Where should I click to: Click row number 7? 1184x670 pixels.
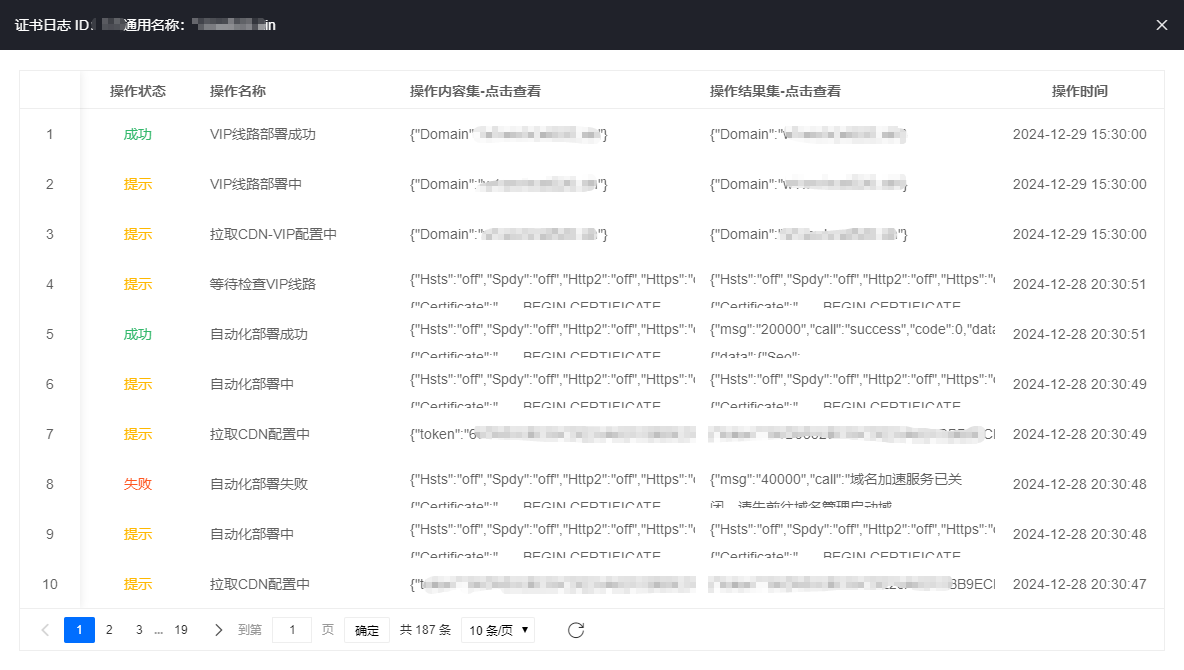[50, 434]
